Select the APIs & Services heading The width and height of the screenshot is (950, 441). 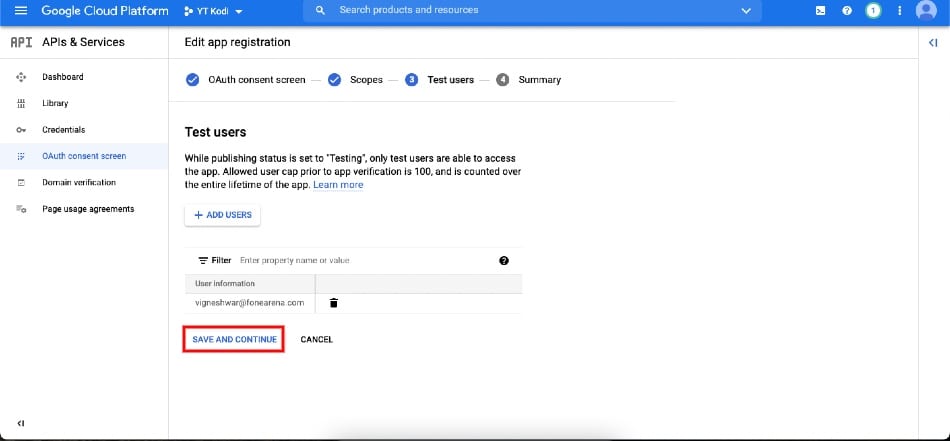[84, 42]
